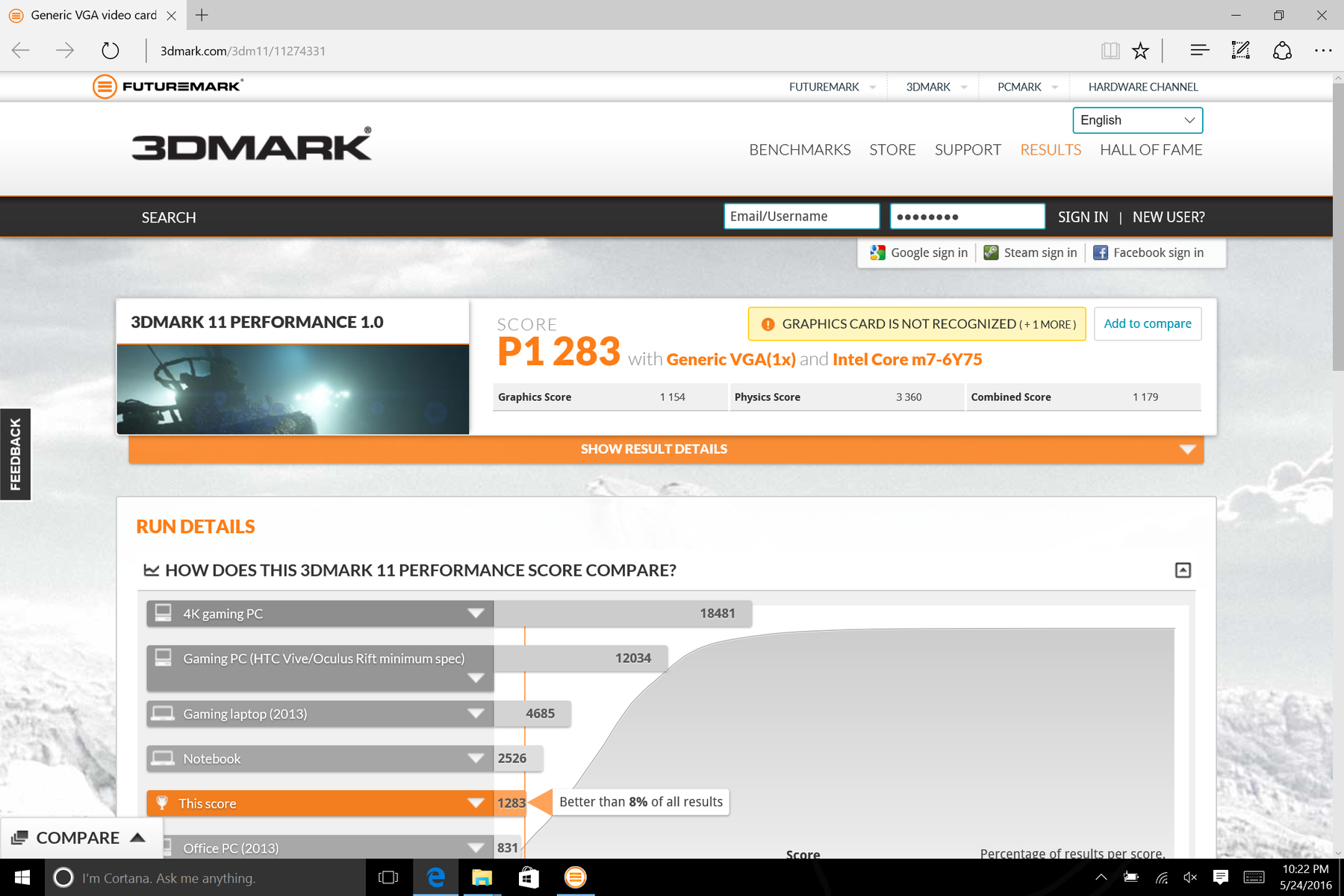The height and width of the screenshot is (896, 1344).
Task: Close the Generic VGA video card tab
Action: [x=171, y=15]
